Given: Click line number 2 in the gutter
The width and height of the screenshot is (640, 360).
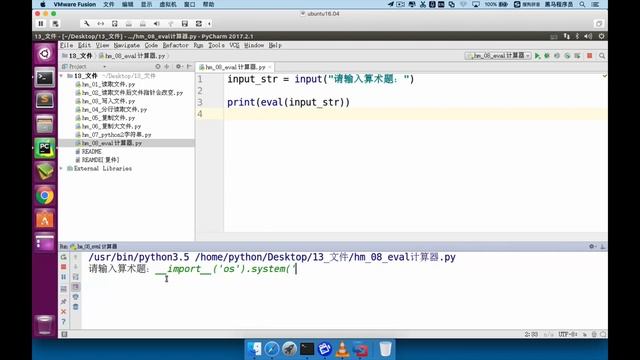Looking at the screenshot, I should click(200, 91).
